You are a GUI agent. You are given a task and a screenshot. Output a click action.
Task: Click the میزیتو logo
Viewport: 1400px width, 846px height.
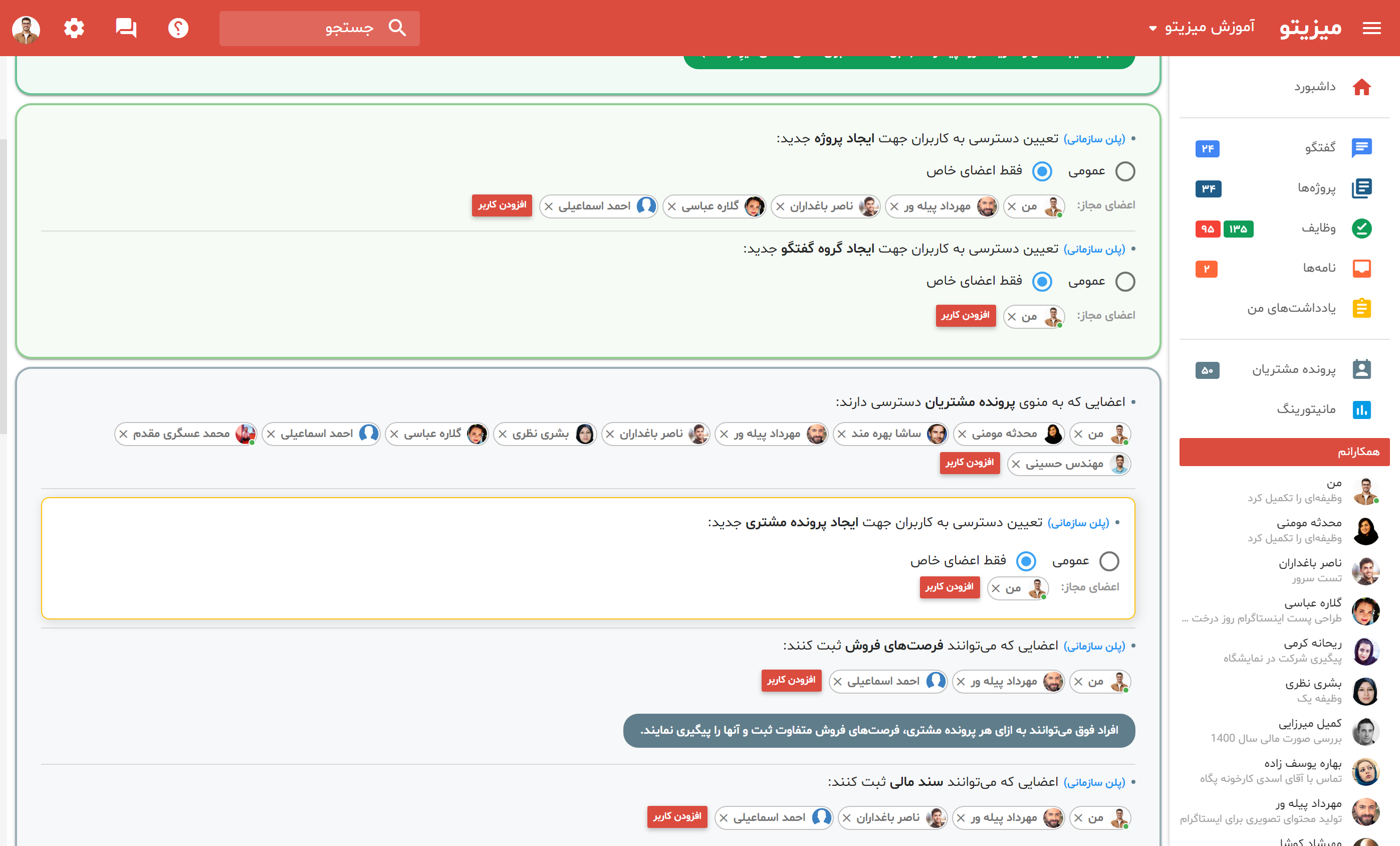tap(1310, 28)
